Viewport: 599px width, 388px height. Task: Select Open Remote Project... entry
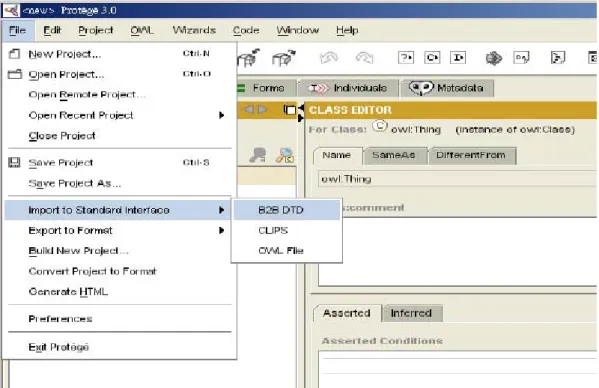tap(119, 95)
